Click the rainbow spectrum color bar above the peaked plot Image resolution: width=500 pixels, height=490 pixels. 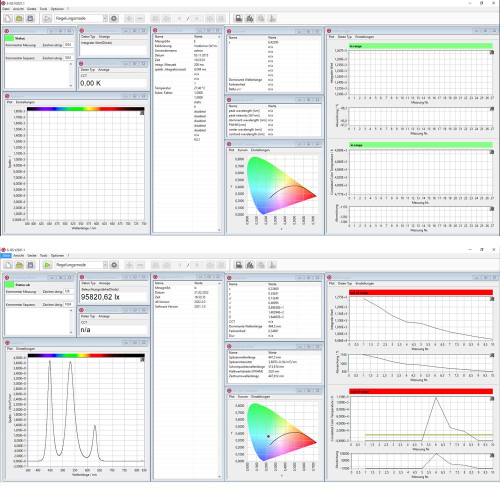86,355
